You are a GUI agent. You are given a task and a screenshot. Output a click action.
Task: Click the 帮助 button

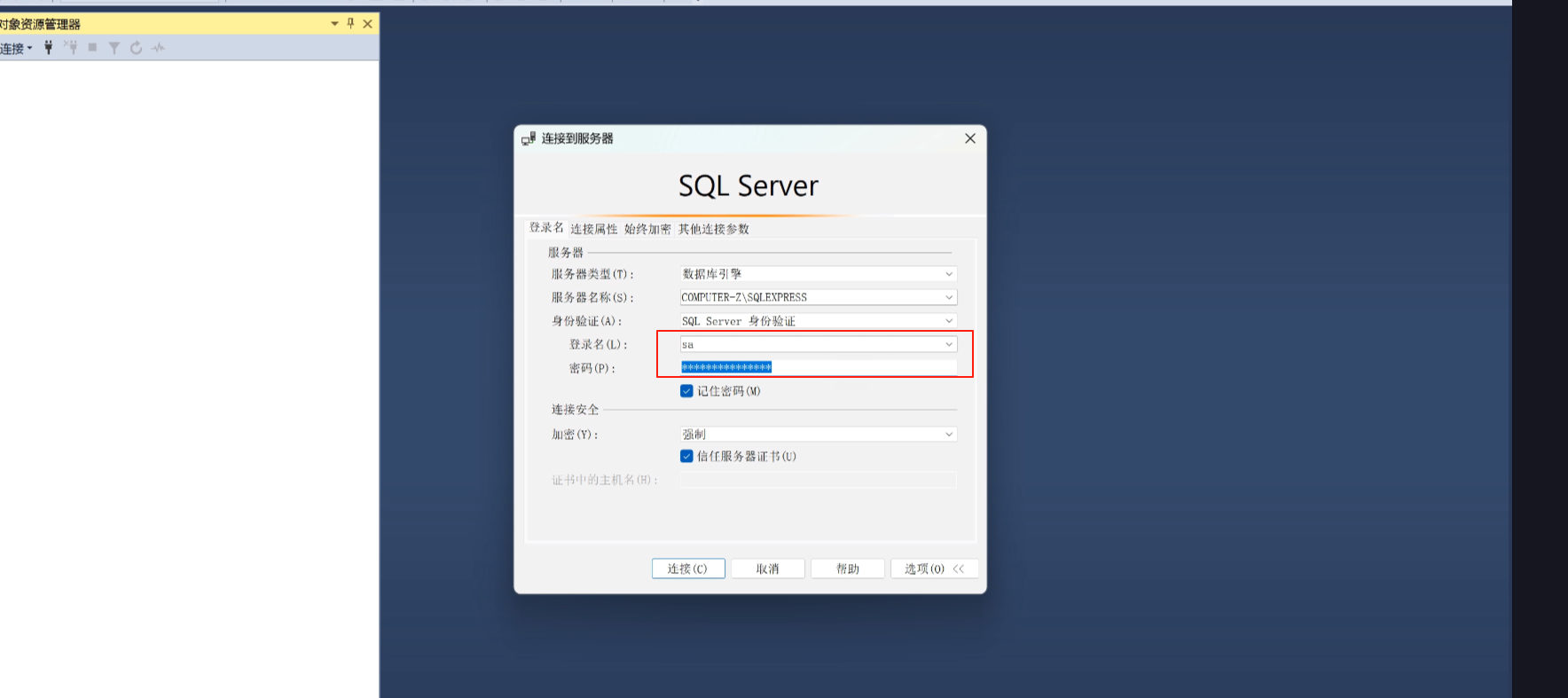[848, 569]
